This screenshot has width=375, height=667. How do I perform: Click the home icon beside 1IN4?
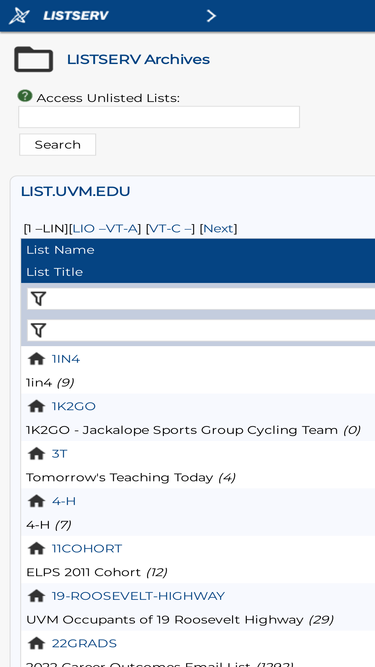coord(37,359)
